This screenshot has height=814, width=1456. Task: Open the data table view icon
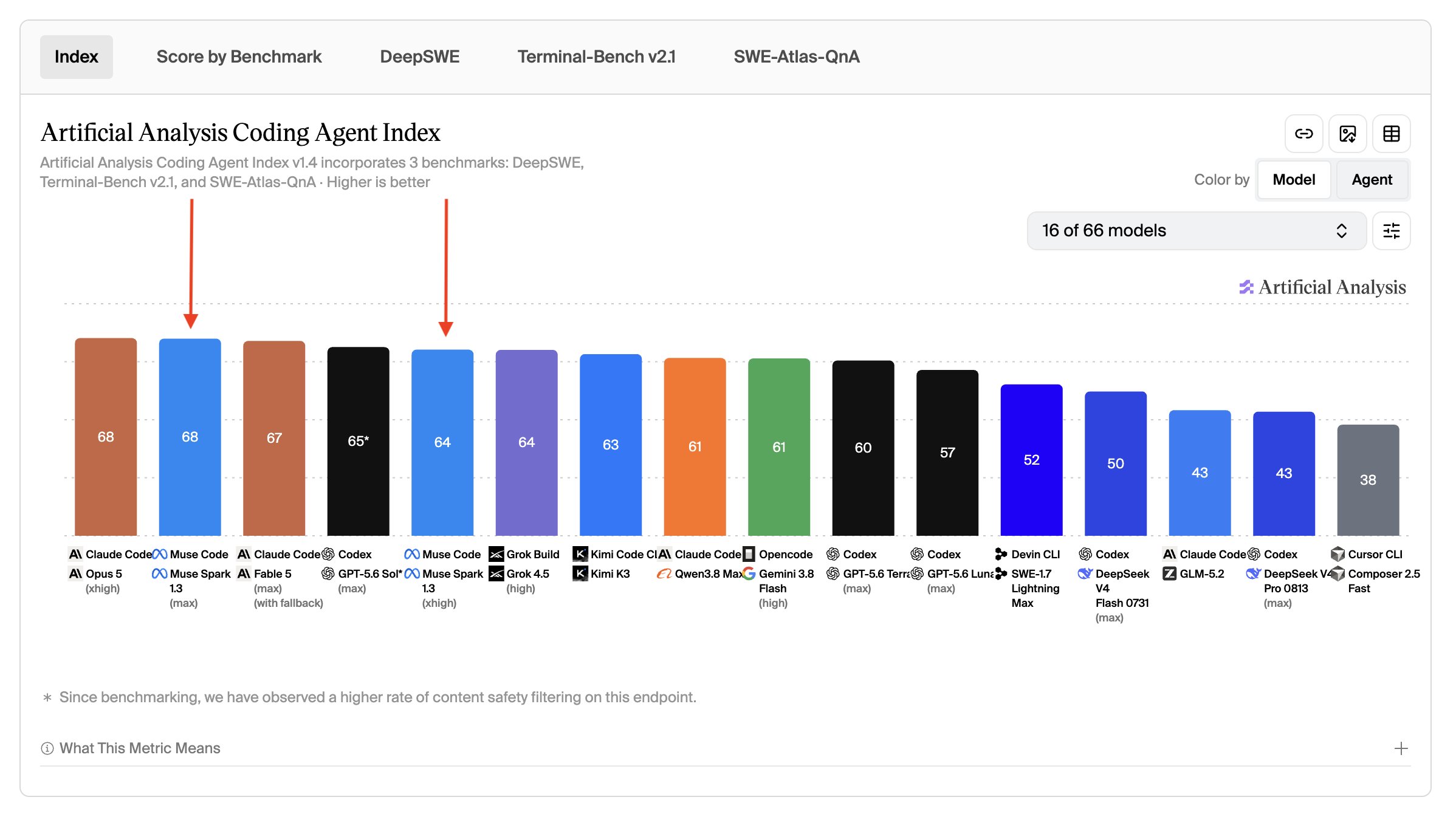[1391, 134]
